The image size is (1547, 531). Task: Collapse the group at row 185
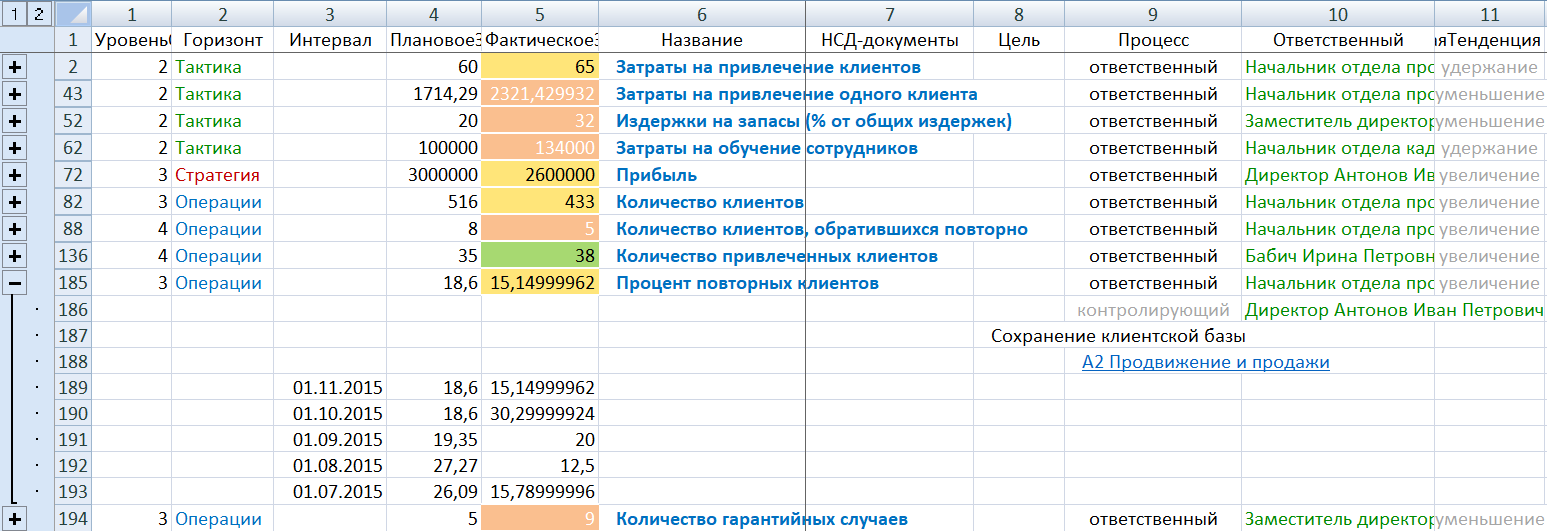(x=14, y=283)
